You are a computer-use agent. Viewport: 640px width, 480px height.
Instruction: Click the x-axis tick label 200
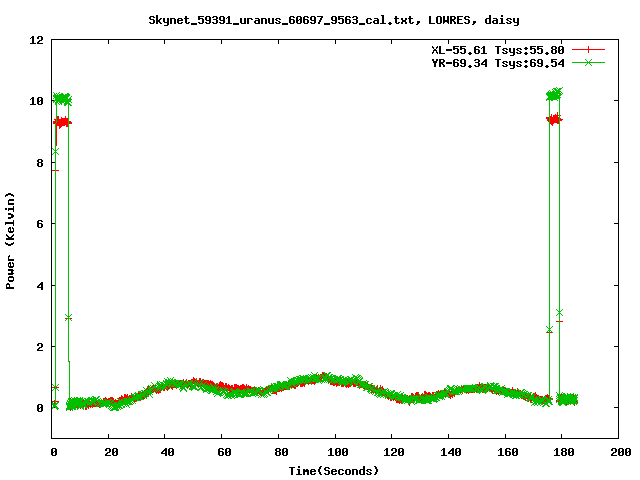tap(620, 452)
